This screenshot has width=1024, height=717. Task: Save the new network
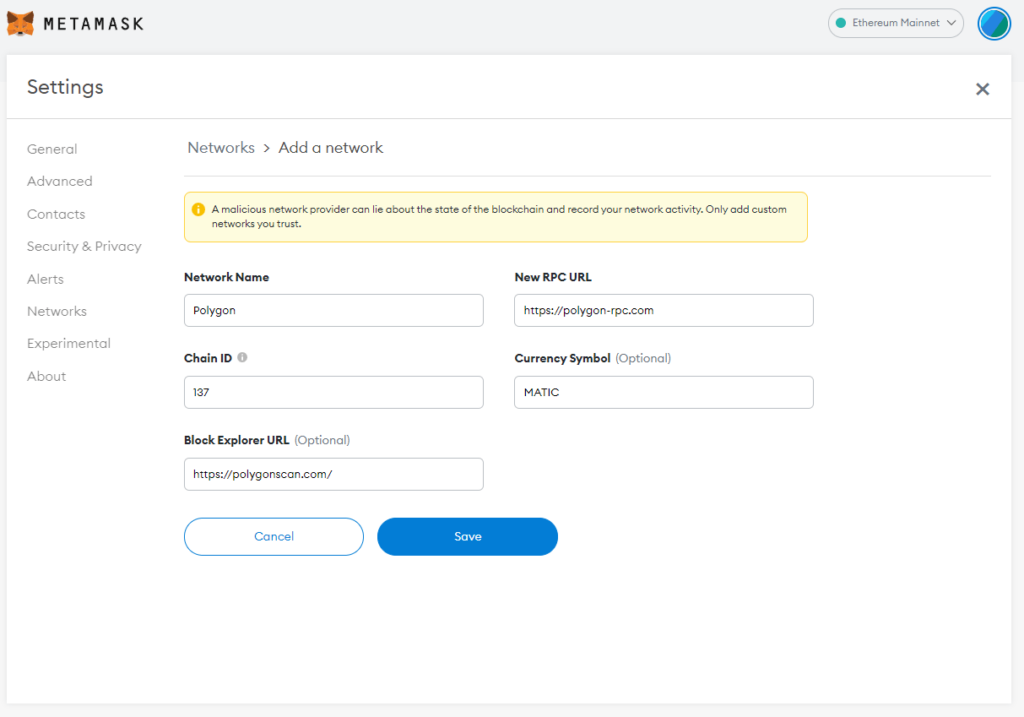(x=468, y=537)
